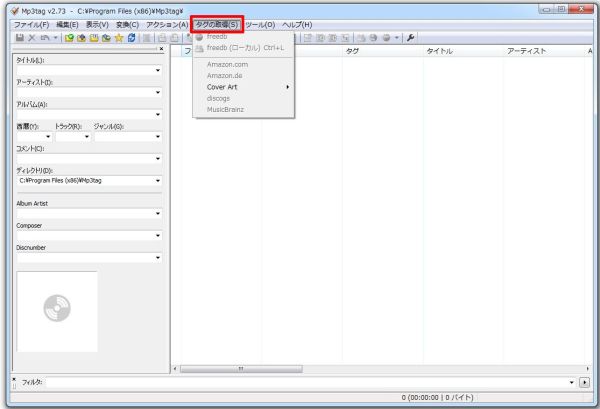This screenshot has height=409, width=600.
Task: Click the タグの取得(S) menu
Action: [x=217, y=24]
